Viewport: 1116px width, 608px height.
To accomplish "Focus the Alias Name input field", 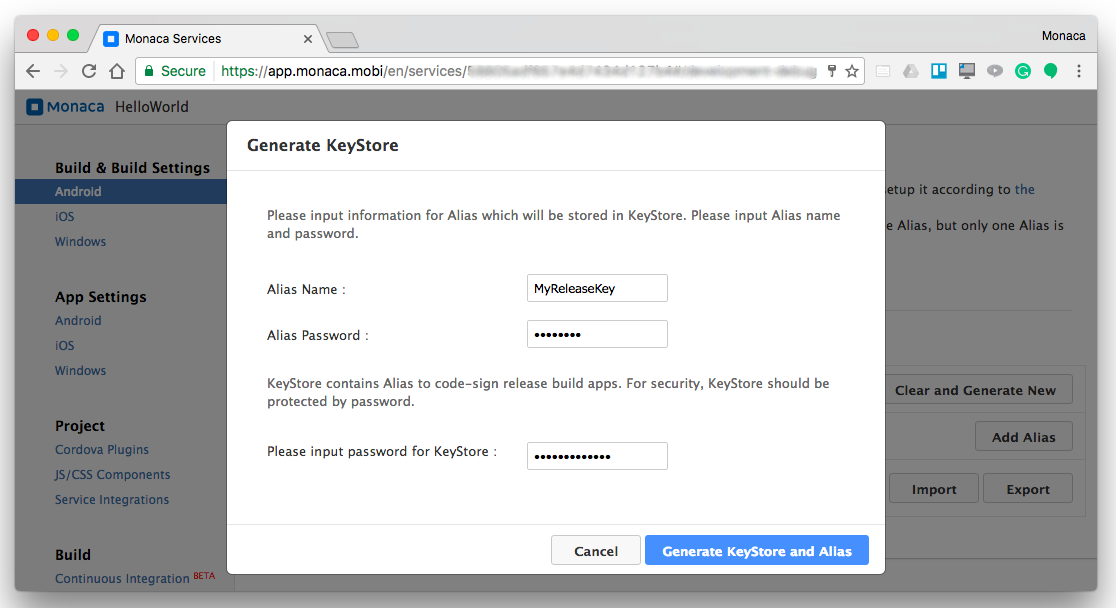I will click(x=597, y=288).
